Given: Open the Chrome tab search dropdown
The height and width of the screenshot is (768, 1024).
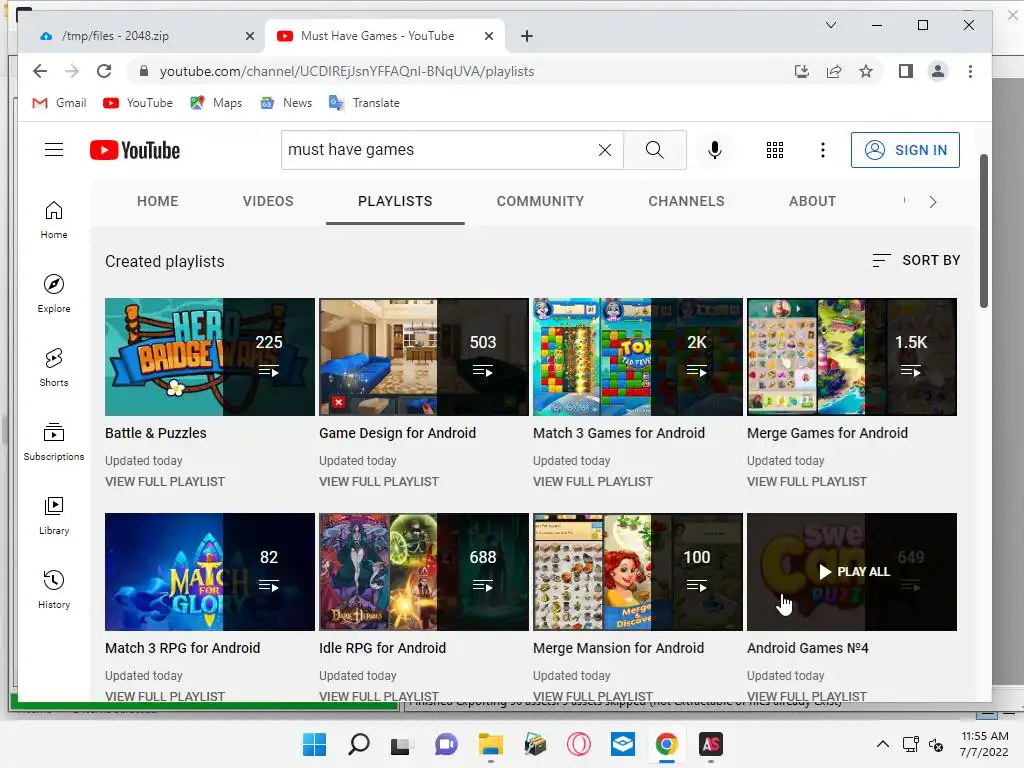Looking at the screenshot, I should (831, 25).
